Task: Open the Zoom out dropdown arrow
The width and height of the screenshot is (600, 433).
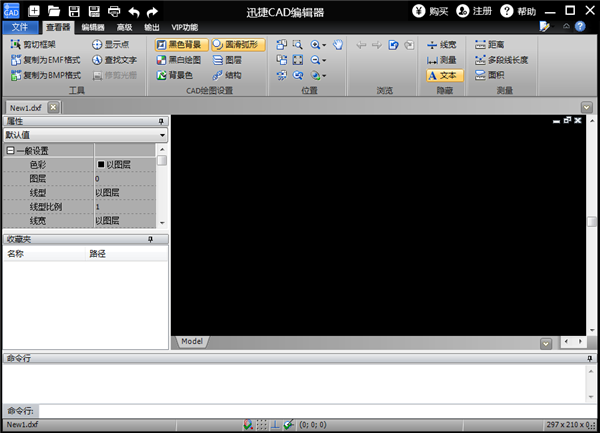Action: 324,60
